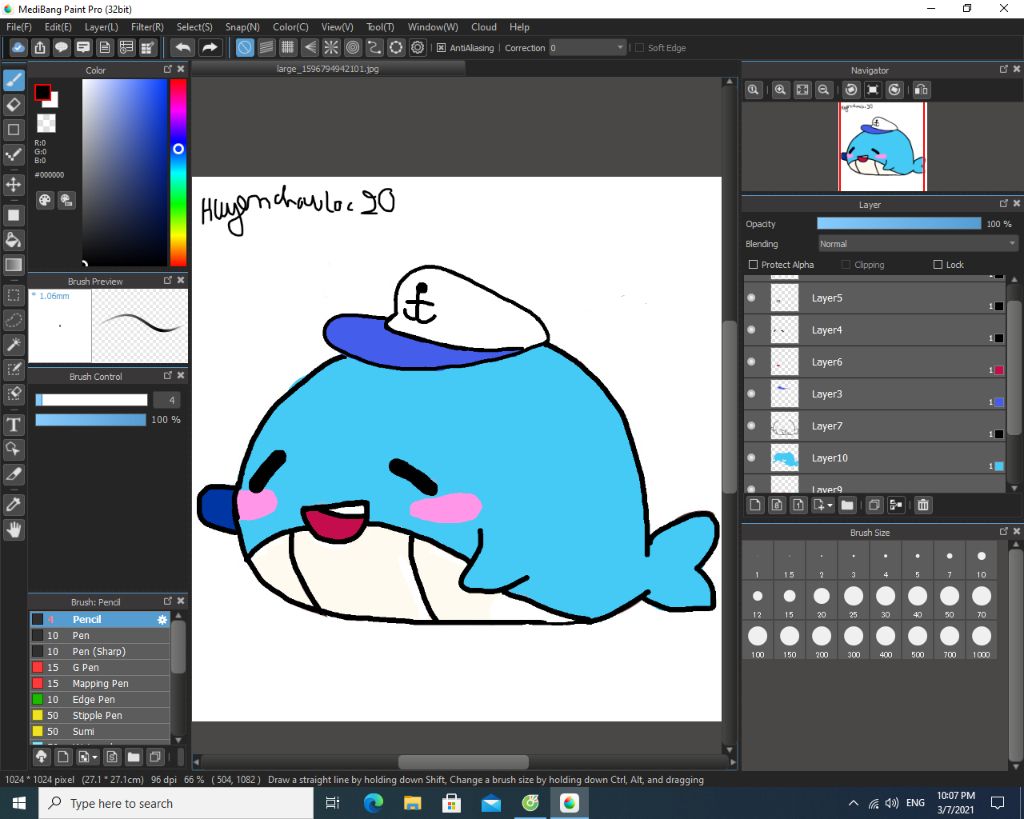1024x819 pixels.
Task: Open the add layer dropdown arrow
Action: (x=830, y=505)
